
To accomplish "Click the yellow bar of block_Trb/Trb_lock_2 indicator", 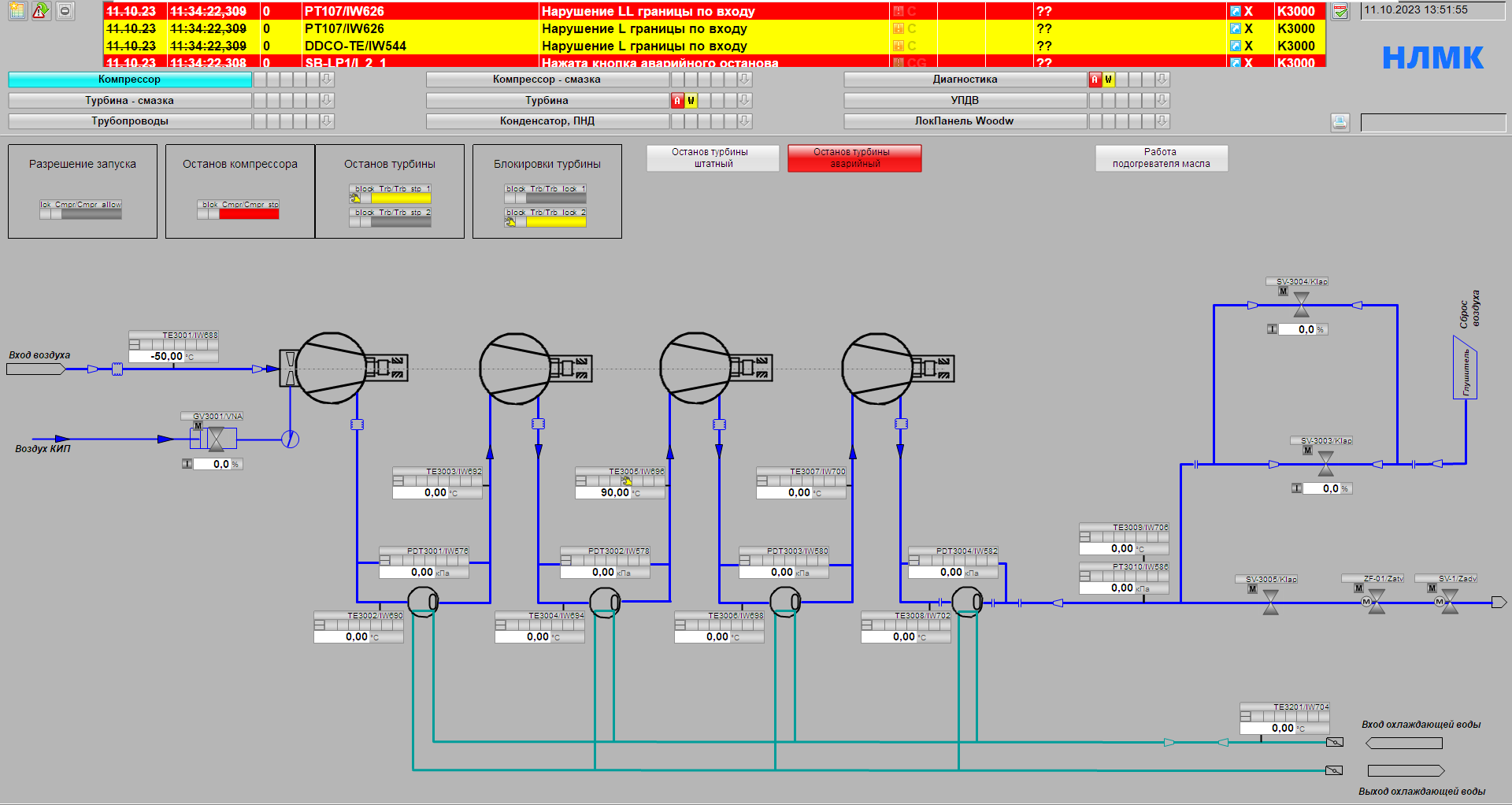I will 556,222.
